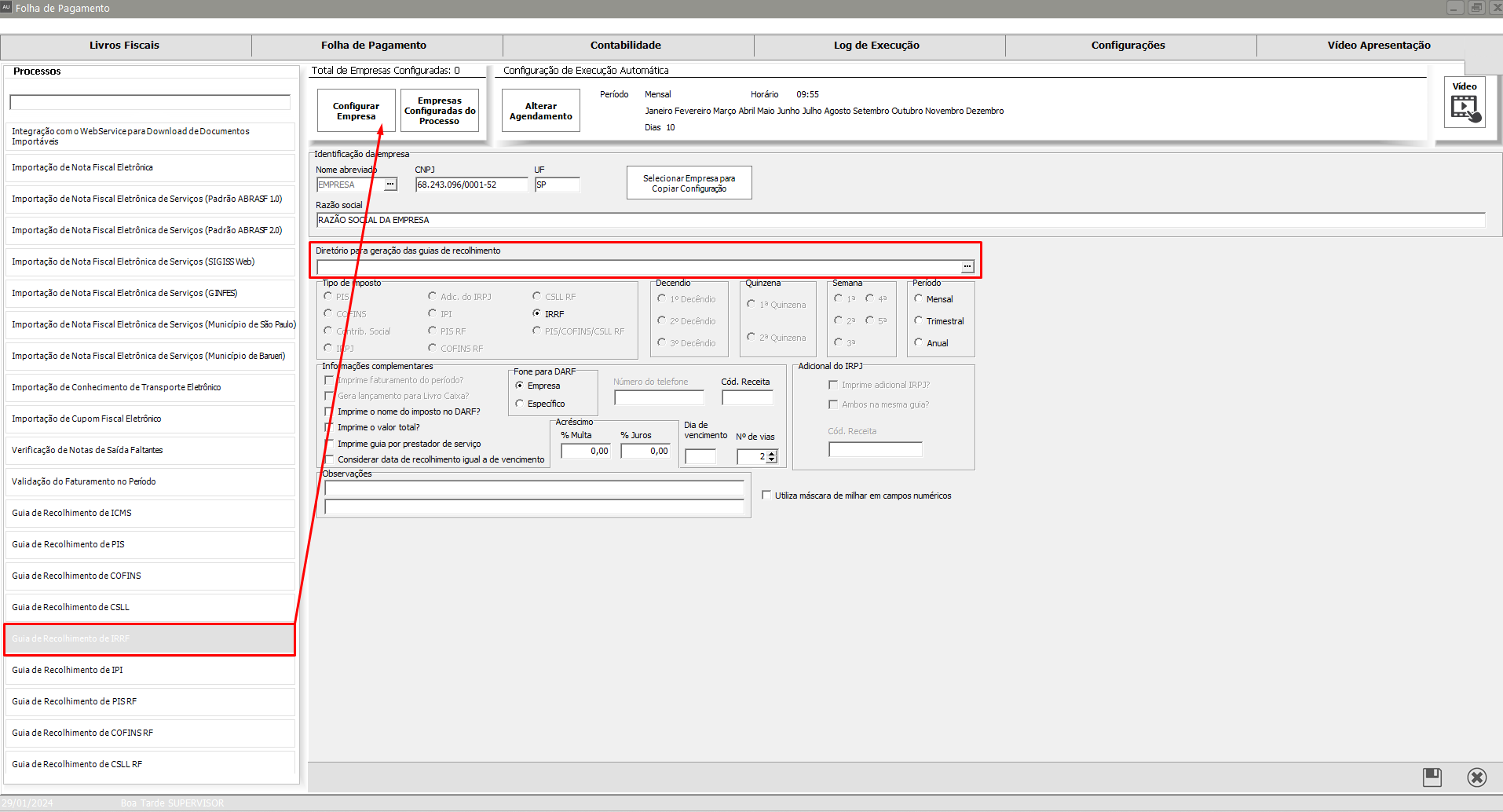Open the Livros Fiscais tab
The image size is (1503, 812).
(125, 46)
